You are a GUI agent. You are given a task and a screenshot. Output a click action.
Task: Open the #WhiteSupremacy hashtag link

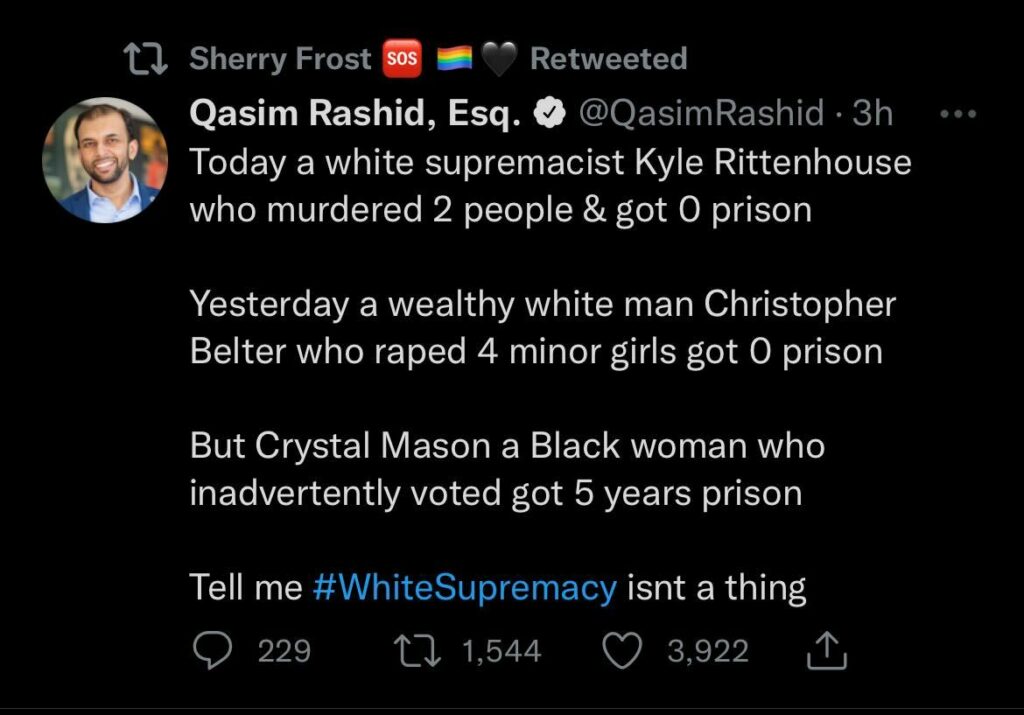click(464, 588)
